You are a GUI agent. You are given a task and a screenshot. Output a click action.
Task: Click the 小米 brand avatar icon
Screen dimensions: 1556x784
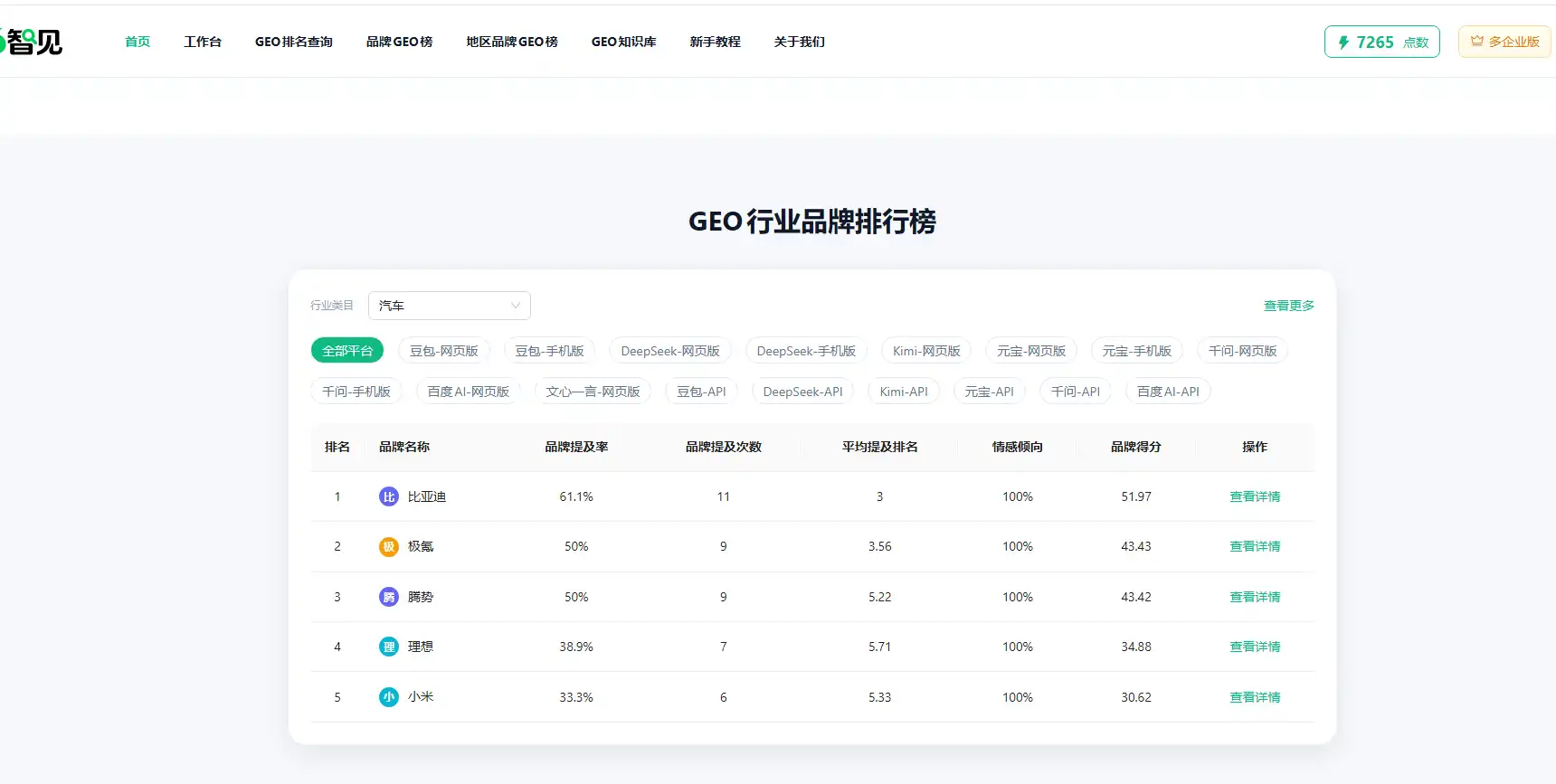tap(389, 697)
